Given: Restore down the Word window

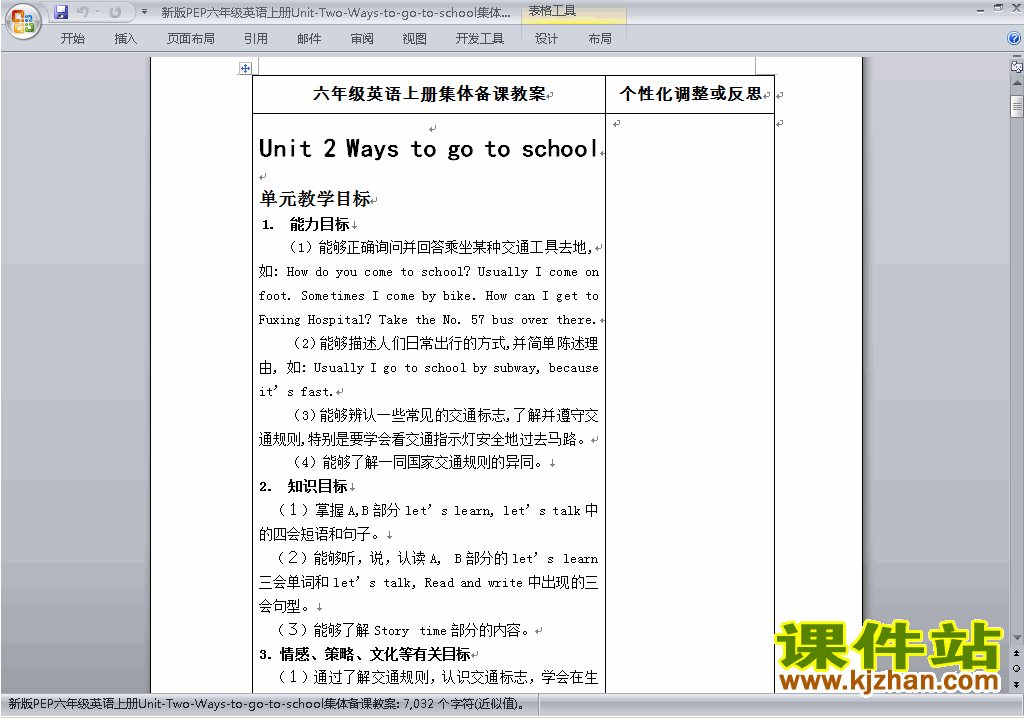Looking at the screenshot, I should [998, 9].
